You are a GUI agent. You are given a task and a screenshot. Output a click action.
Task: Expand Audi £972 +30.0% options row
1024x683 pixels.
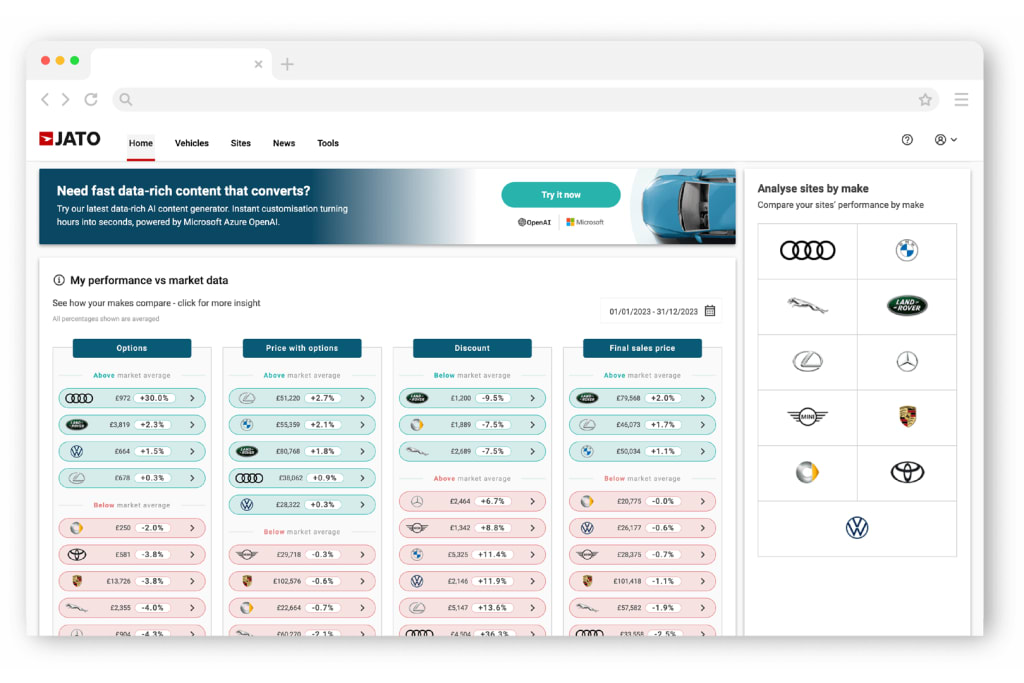click(x=132, y=398)
